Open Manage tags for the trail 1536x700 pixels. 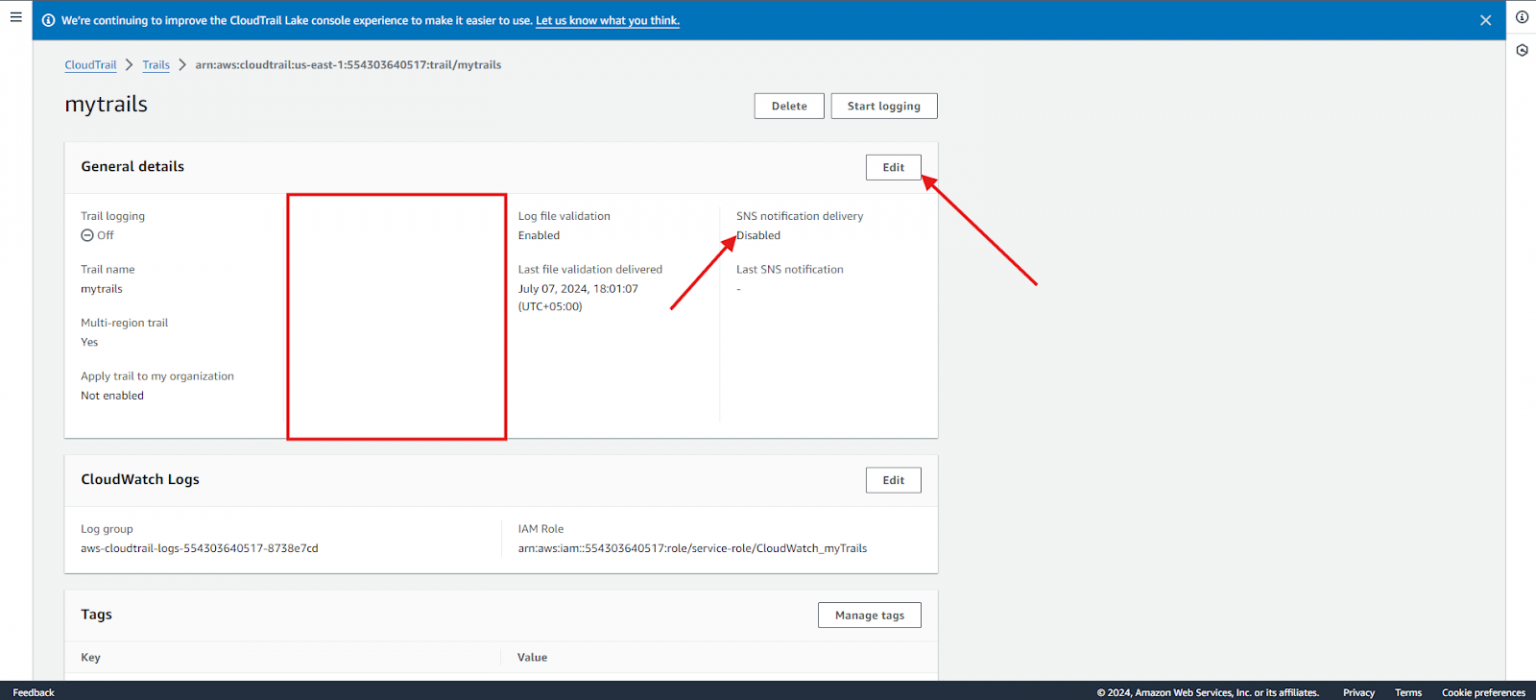tap(869, 614)
